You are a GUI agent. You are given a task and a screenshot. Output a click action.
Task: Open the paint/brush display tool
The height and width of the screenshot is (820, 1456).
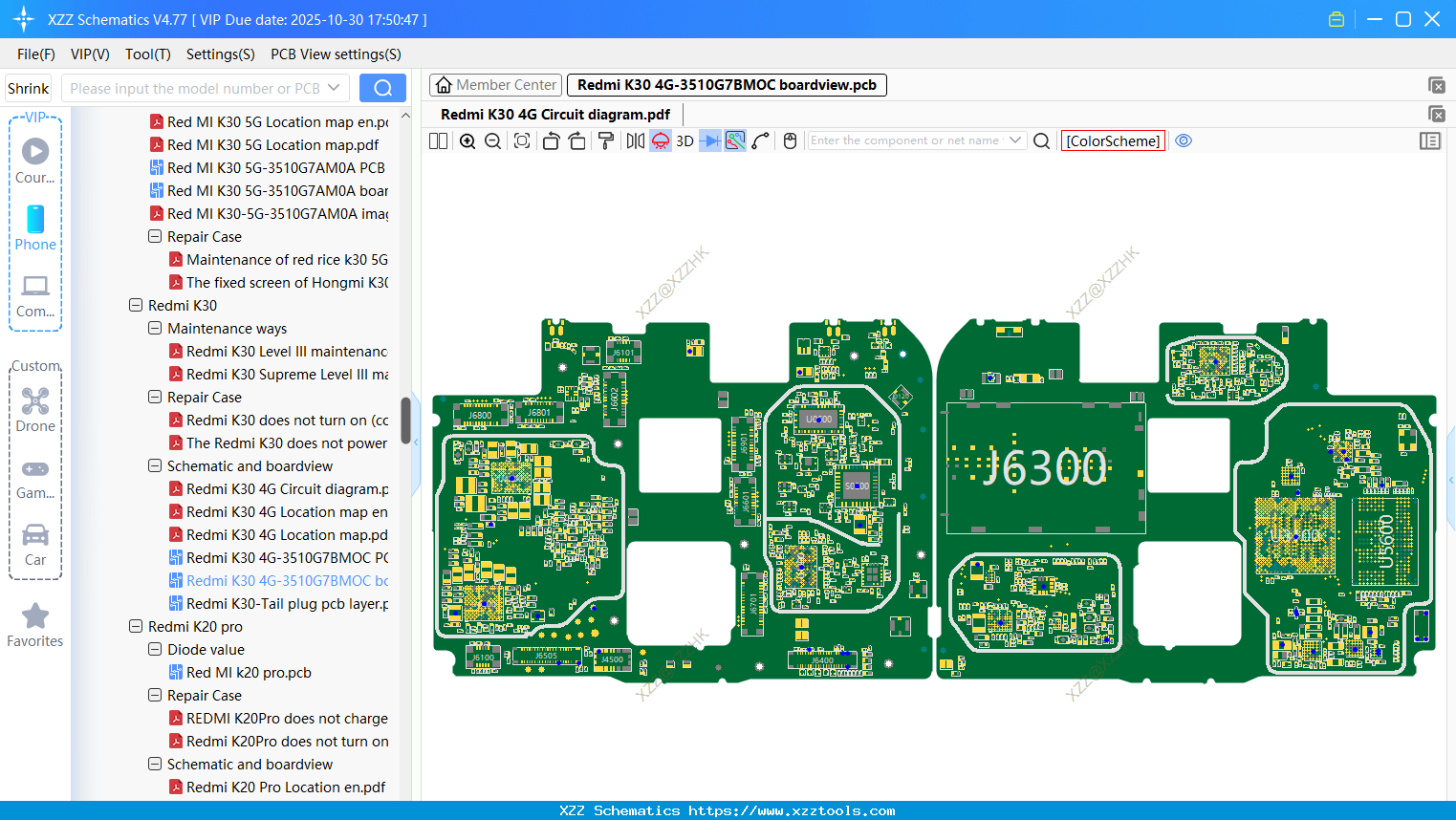[607, 140]
